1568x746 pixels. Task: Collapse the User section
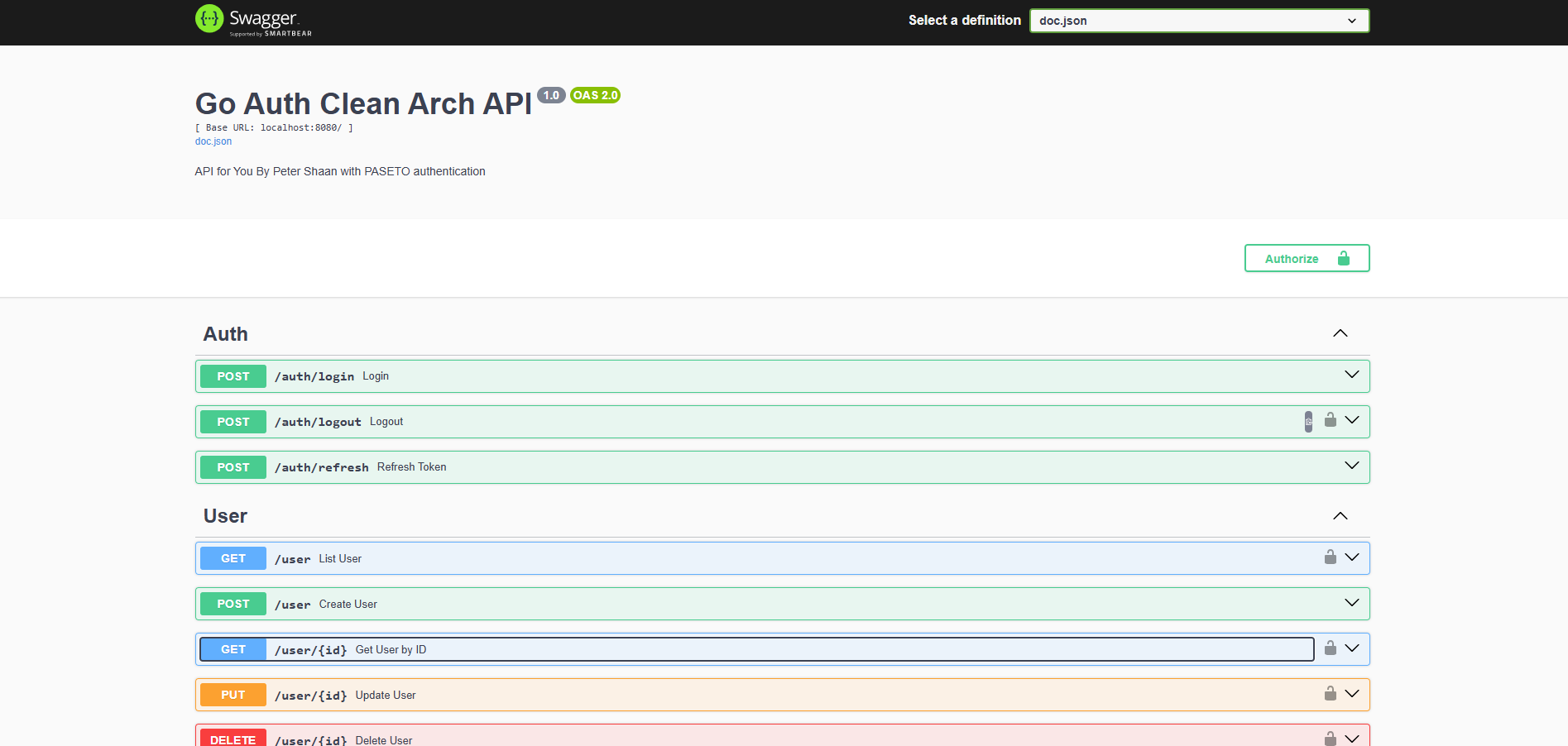pos(1340,516)
